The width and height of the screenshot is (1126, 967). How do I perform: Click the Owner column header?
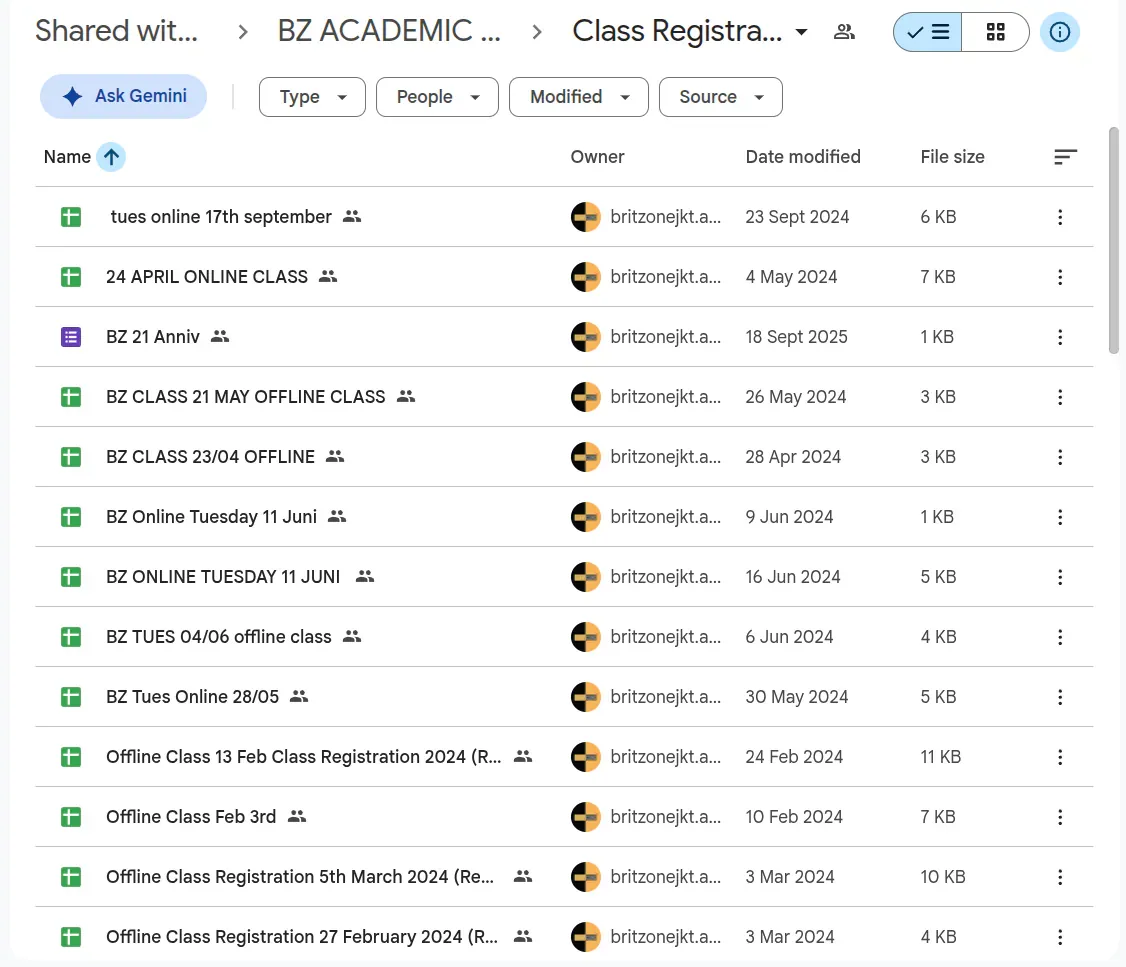coord(597,157)
